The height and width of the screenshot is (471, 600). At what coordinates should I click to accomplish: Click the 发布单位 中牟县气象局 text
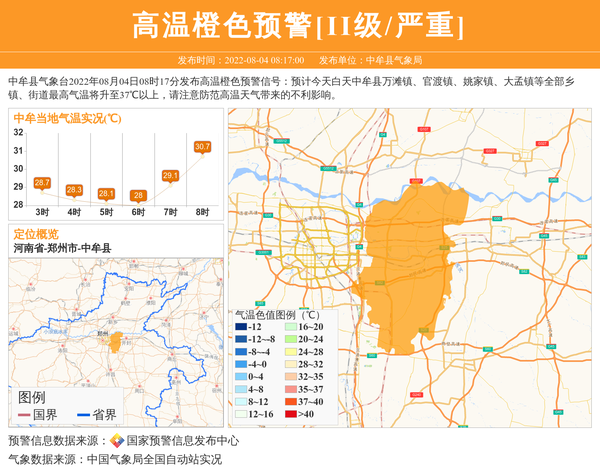click(x=377, y=60)
